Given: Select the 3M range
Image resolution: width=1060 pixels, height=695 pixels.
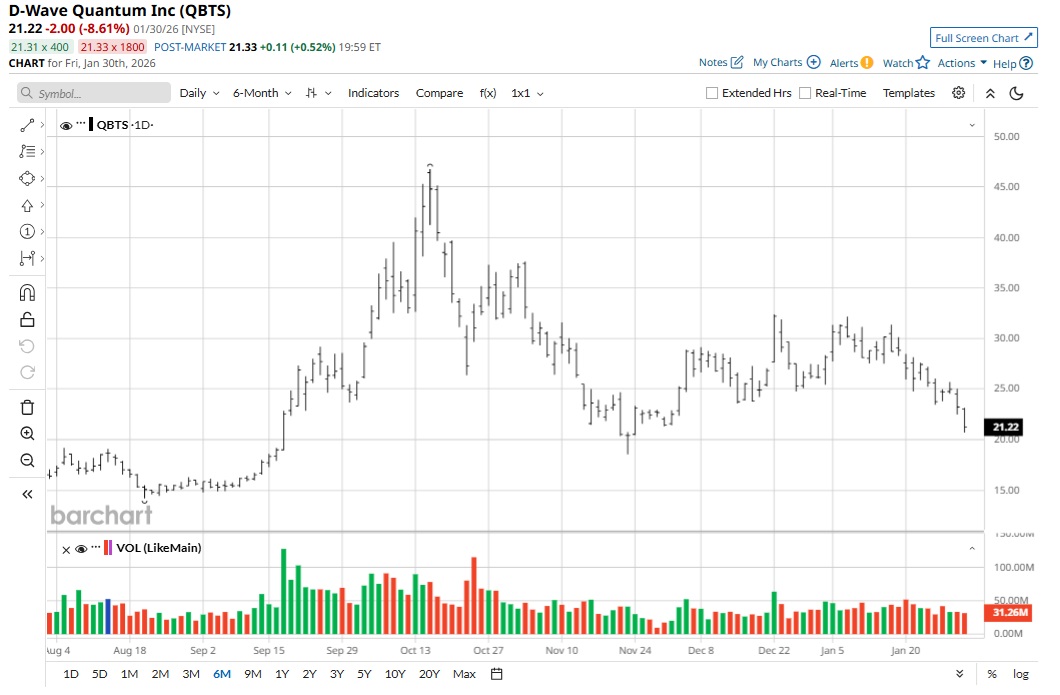Looking at the screenshot, I should tap(191, 674).
